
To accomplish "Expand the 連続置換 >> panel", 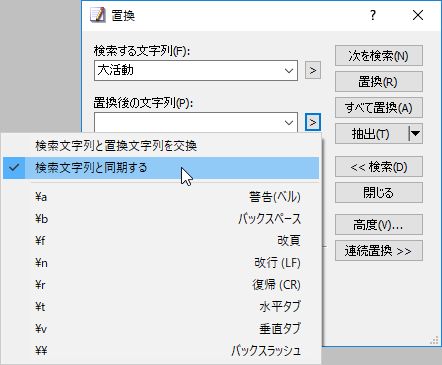I will pos(379,251).
